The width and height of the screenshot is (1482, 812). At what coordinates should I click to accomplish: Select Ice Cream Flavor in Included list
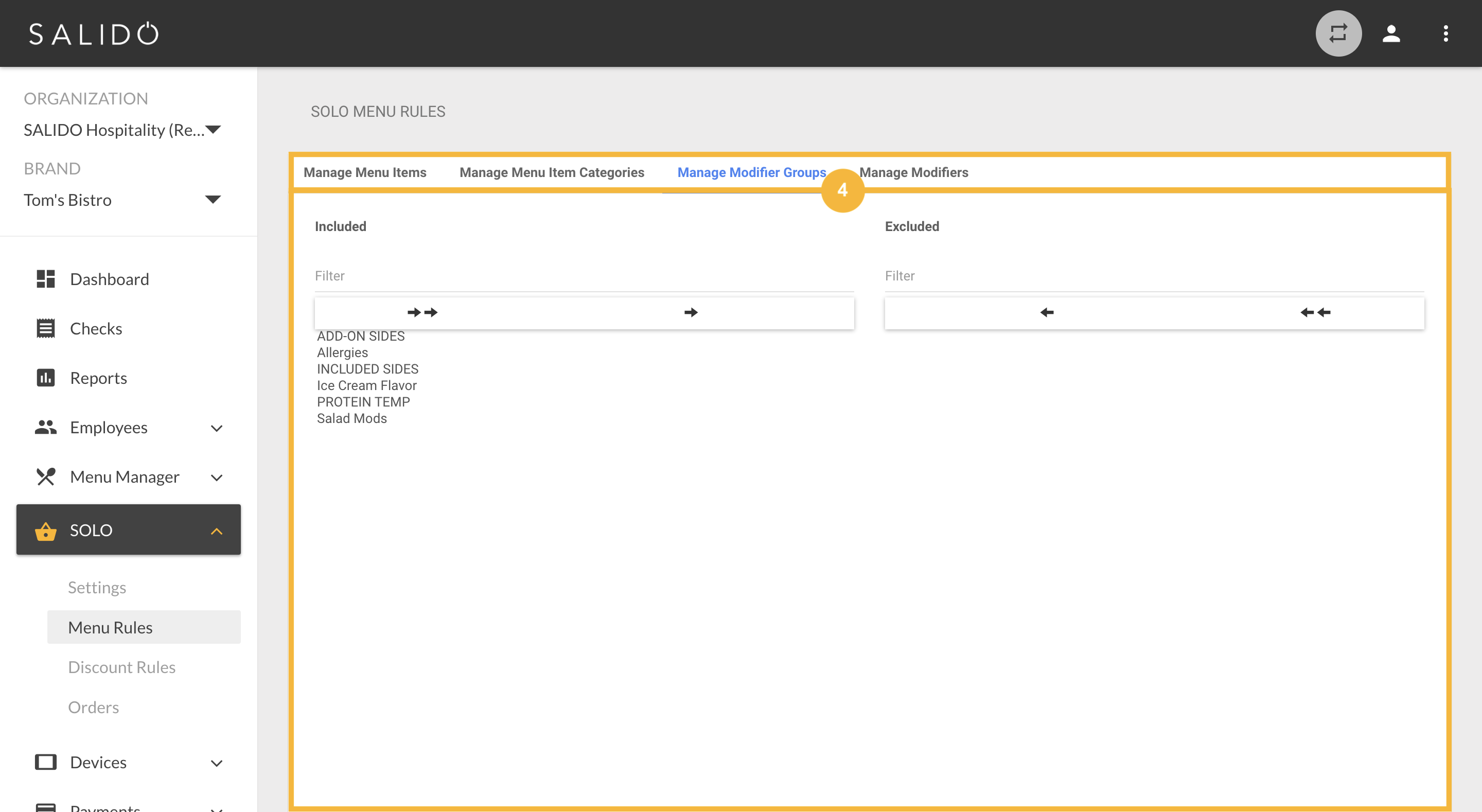[366, 385]
